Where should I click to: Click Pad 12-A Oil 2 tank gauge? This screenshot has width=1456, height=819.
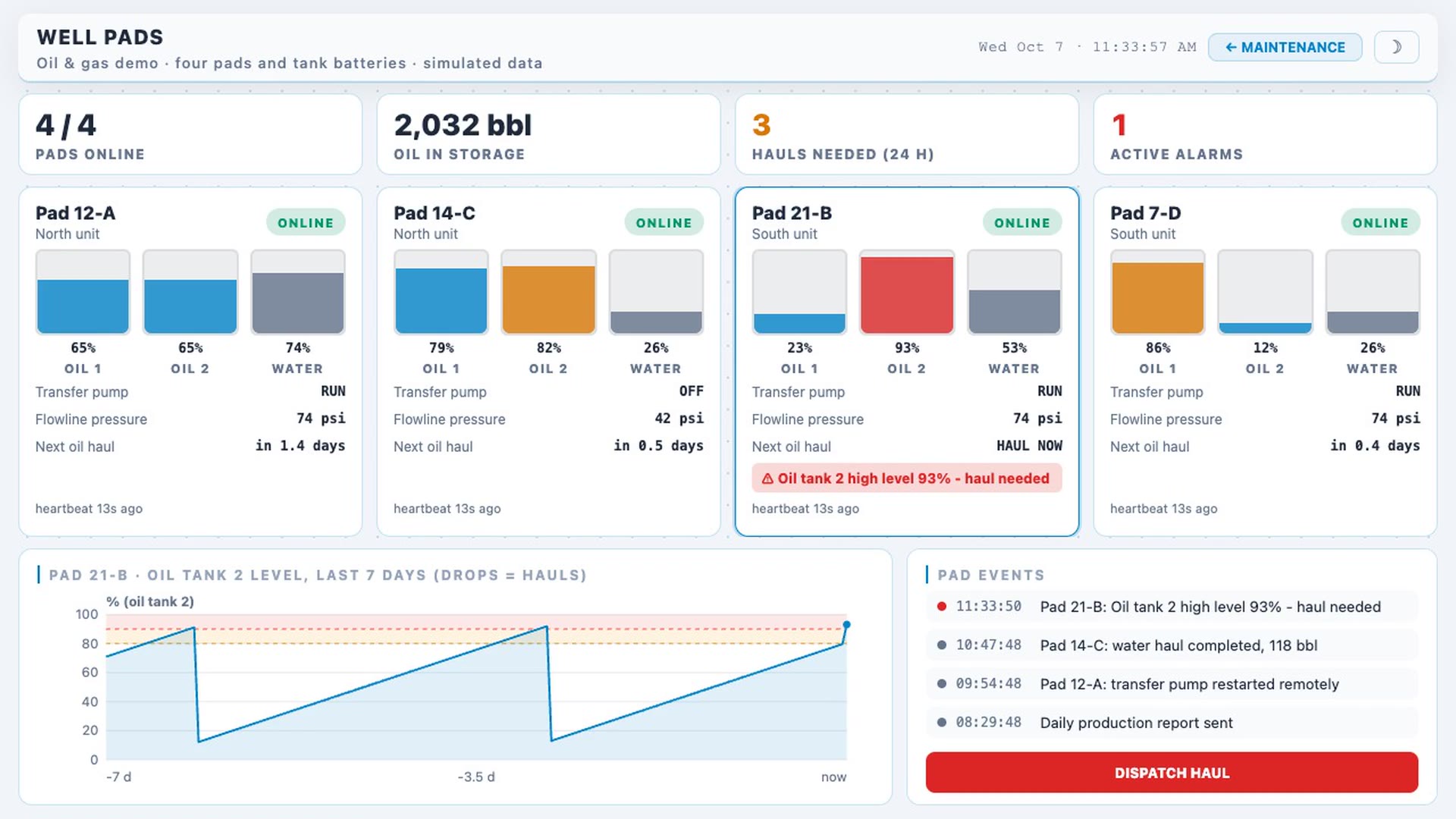pyautogui.click(x=190, y=292)
